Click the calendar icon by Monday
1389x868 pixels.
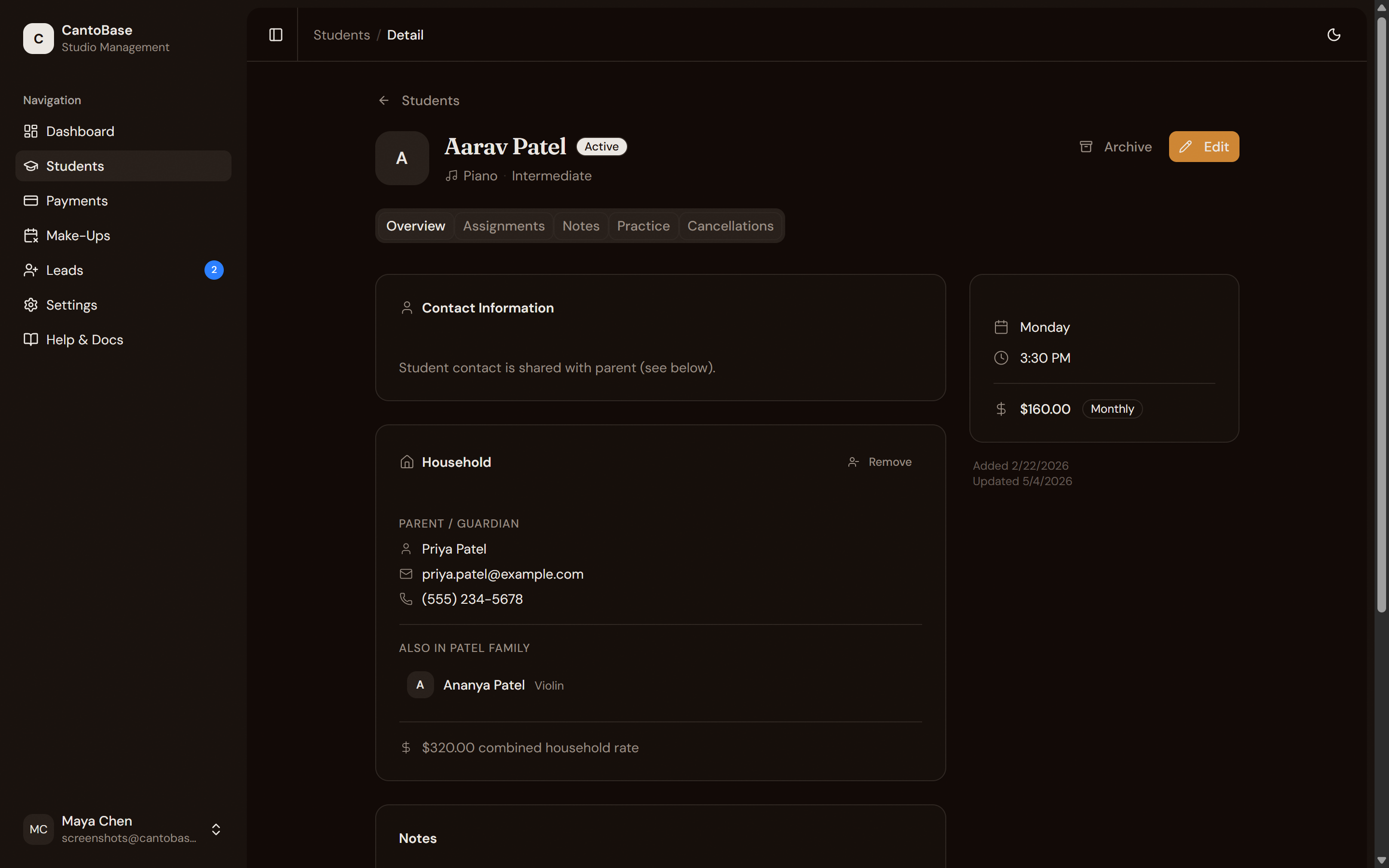click(x=1001, y=327)
